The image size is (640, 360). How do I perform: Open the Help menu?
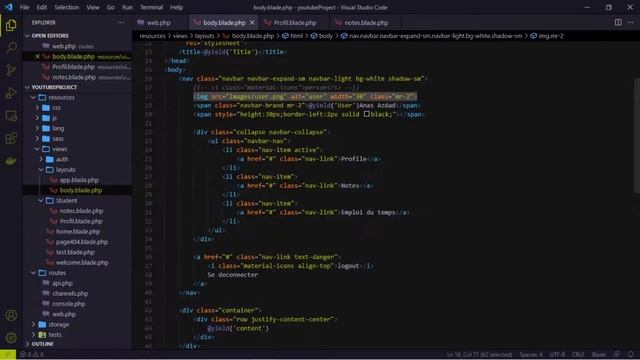point(176,7)
